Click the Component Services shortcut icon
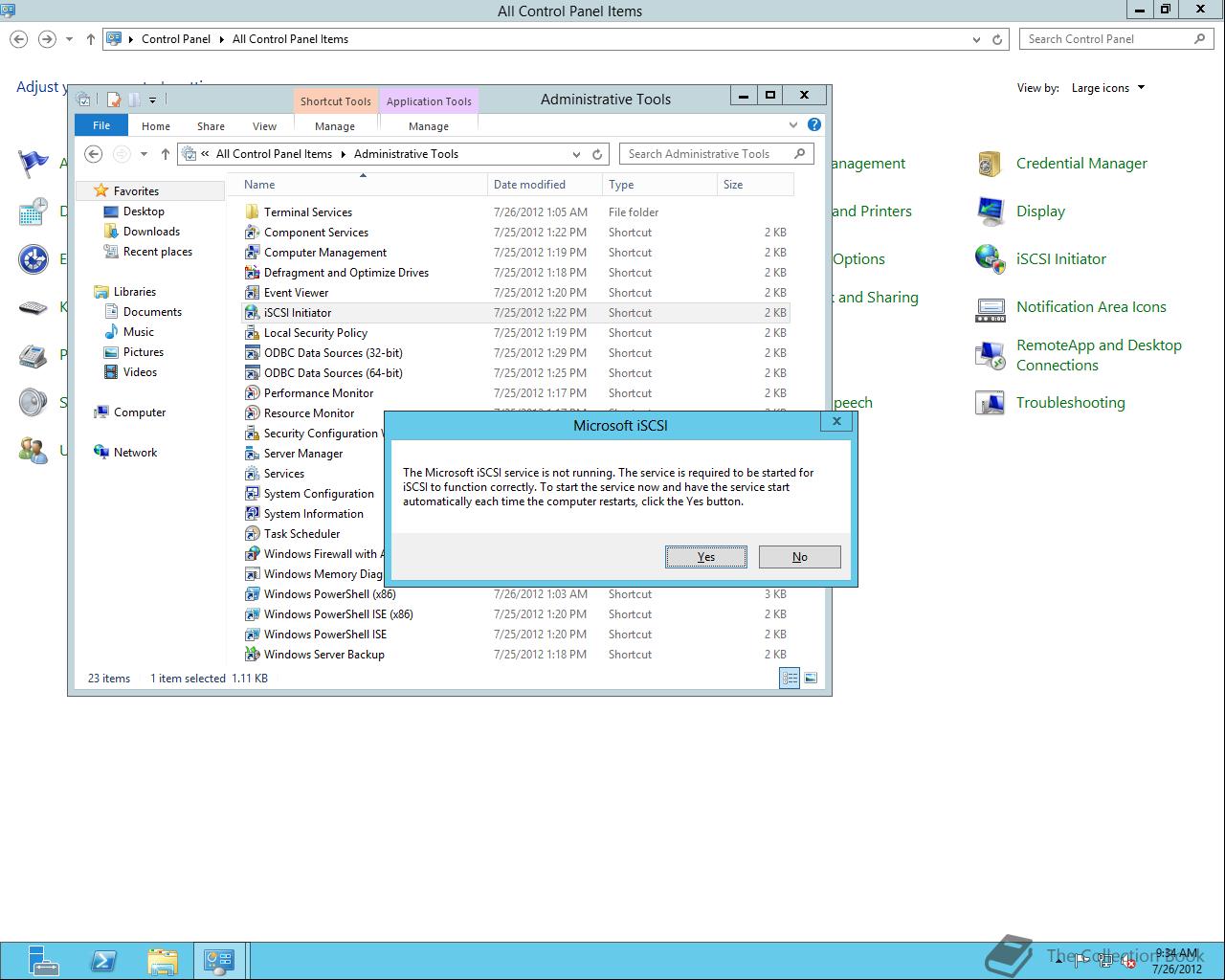The height and width of the screenshot is (980, 1225). (x=252, y=233)
